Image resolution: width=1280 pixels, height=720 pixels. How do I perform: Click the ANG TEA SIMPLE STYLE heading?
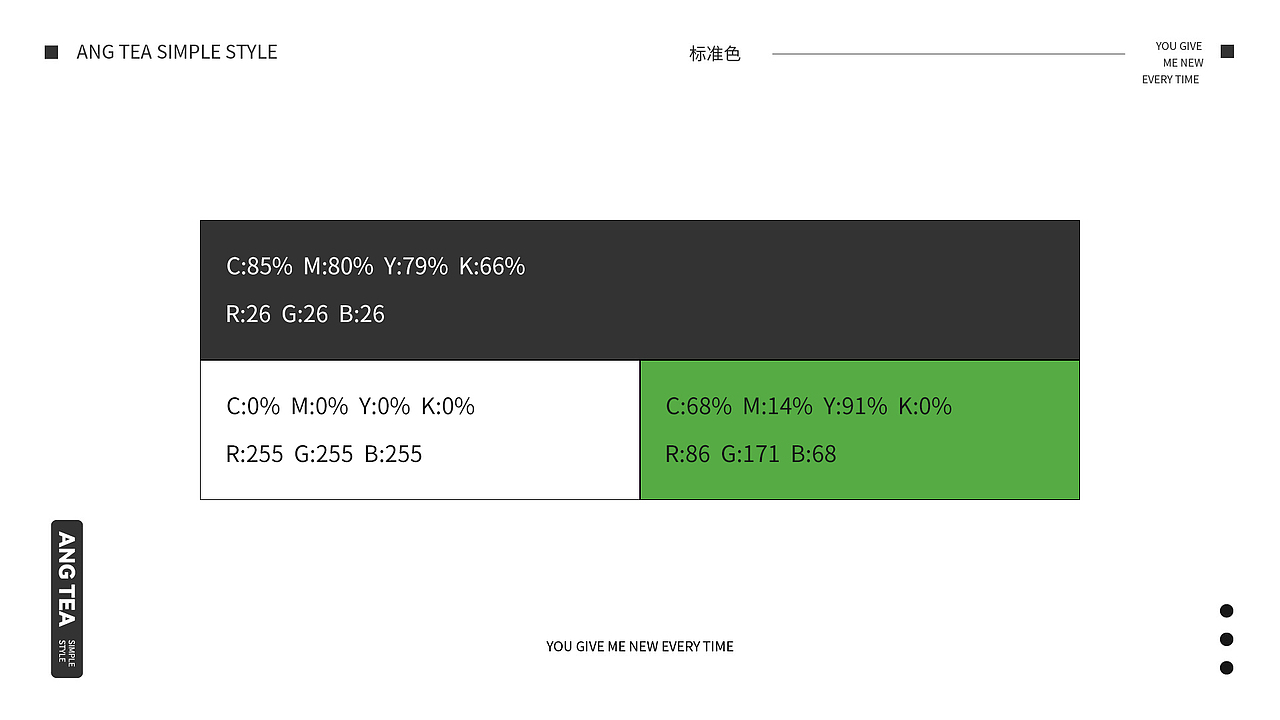[177, 52]
